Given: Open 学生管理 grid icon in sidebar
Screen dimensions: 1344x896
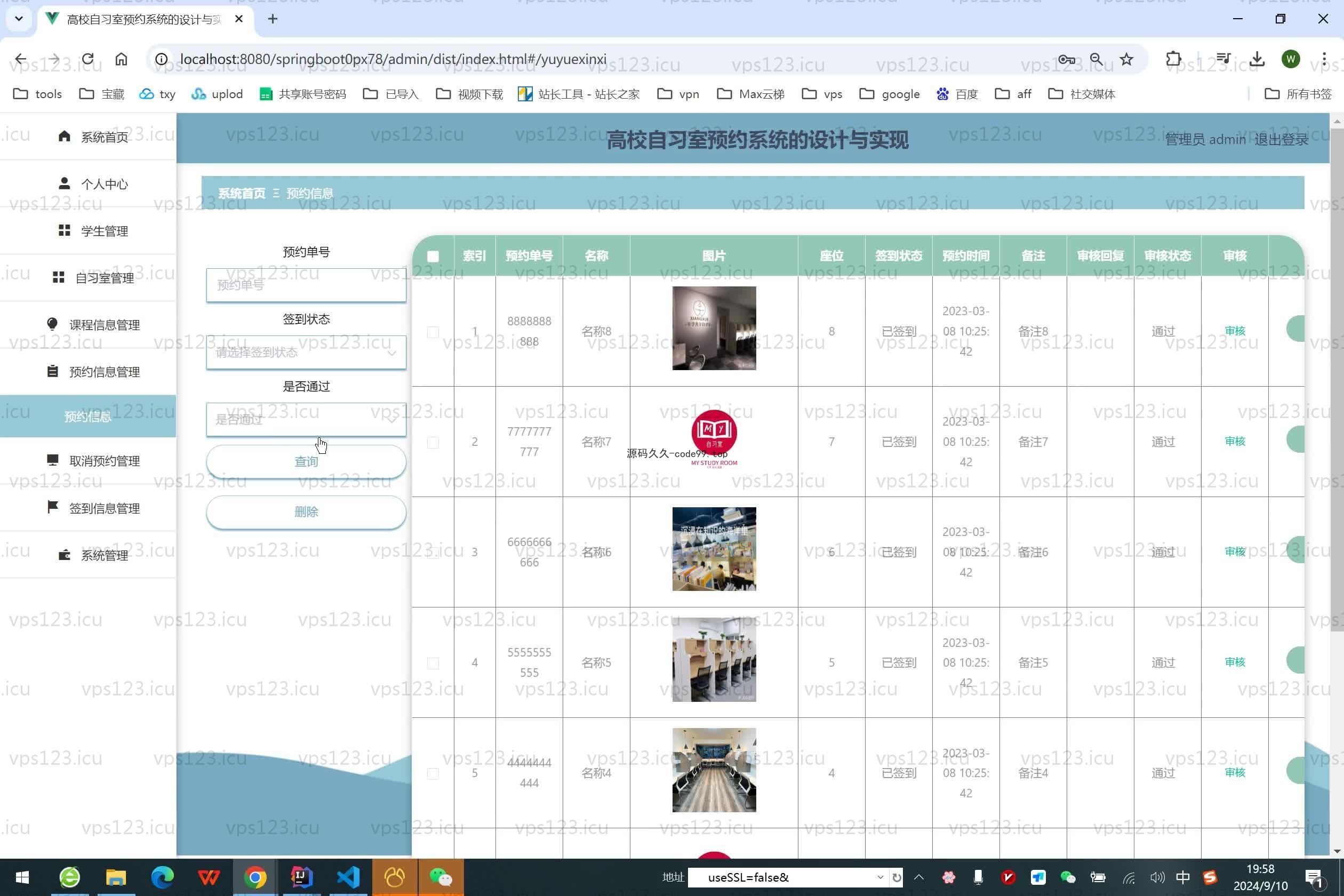Looking at the screenshot, I should [64, 230].
